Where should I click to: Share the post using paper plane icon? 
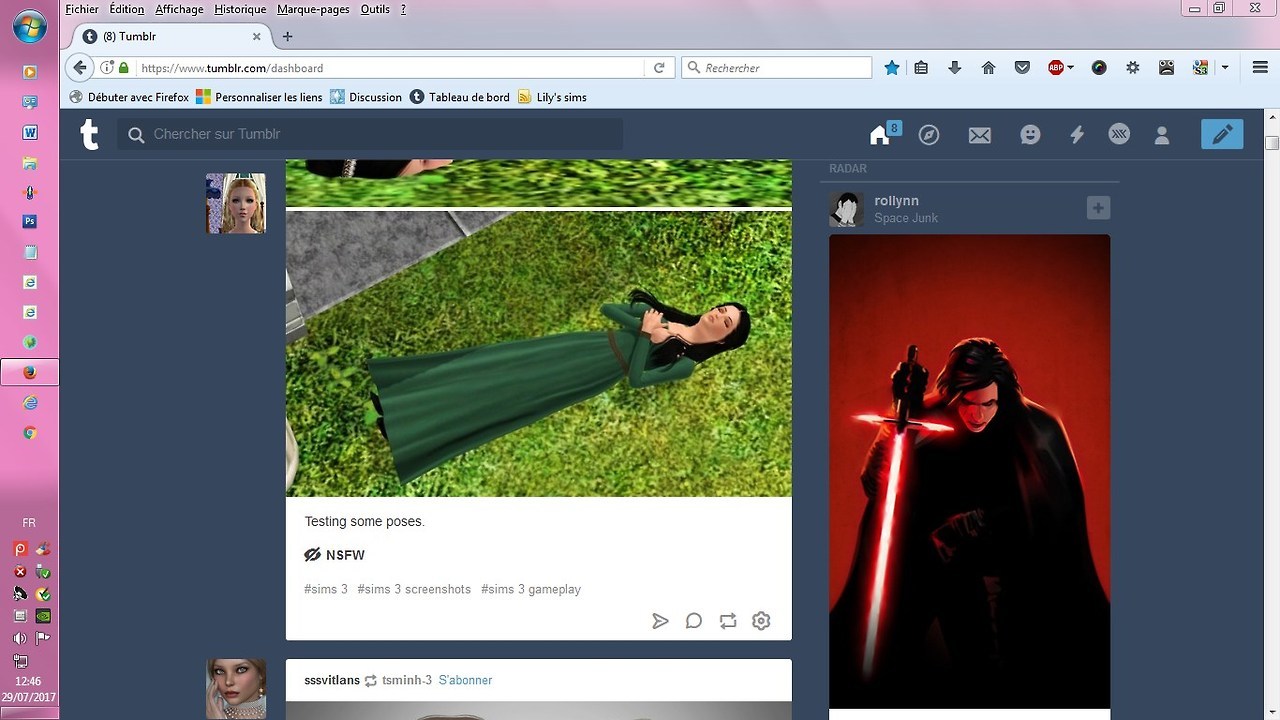click(660, 621)
